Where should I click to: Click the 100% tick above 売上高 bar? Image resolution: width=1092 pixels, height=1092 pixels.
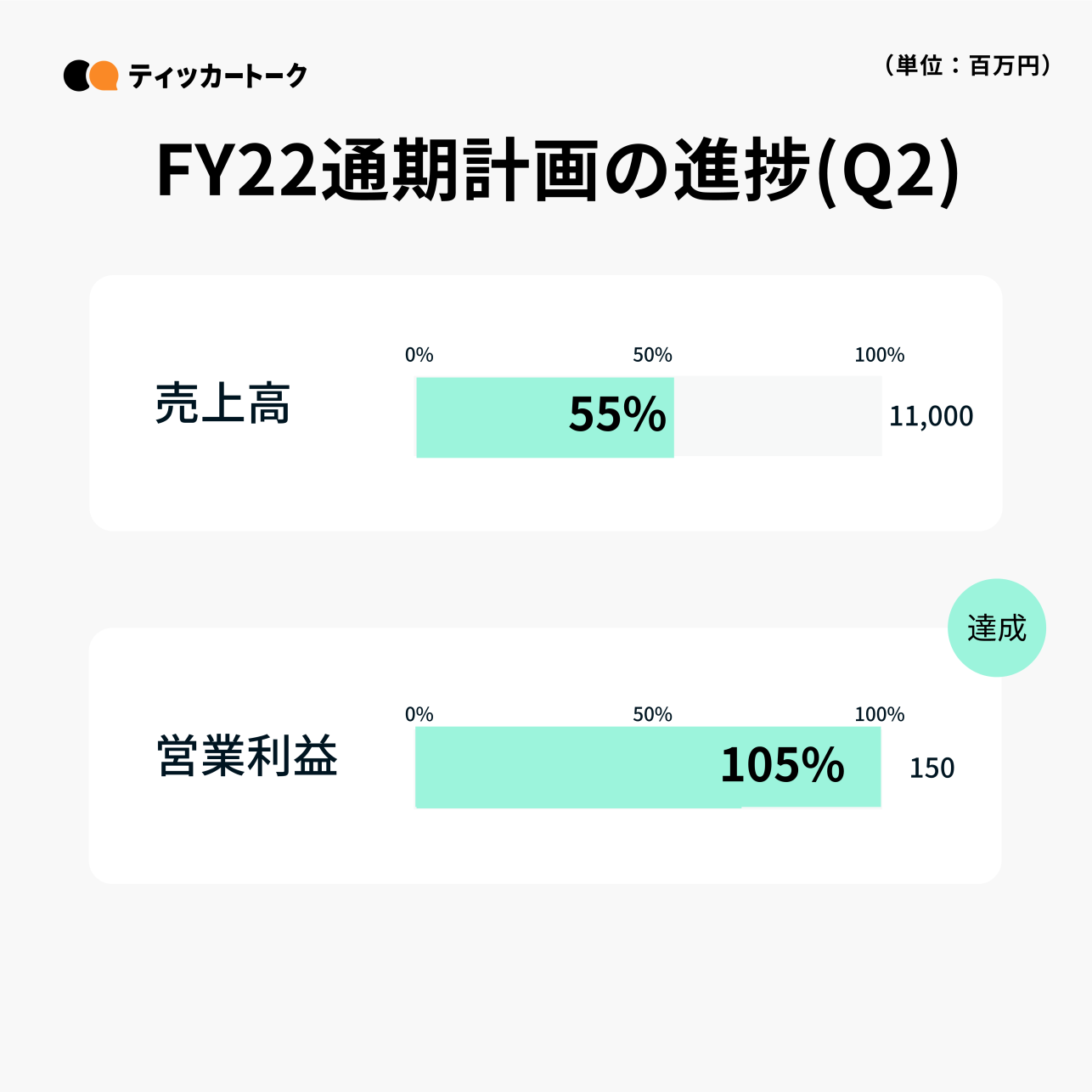879,355
